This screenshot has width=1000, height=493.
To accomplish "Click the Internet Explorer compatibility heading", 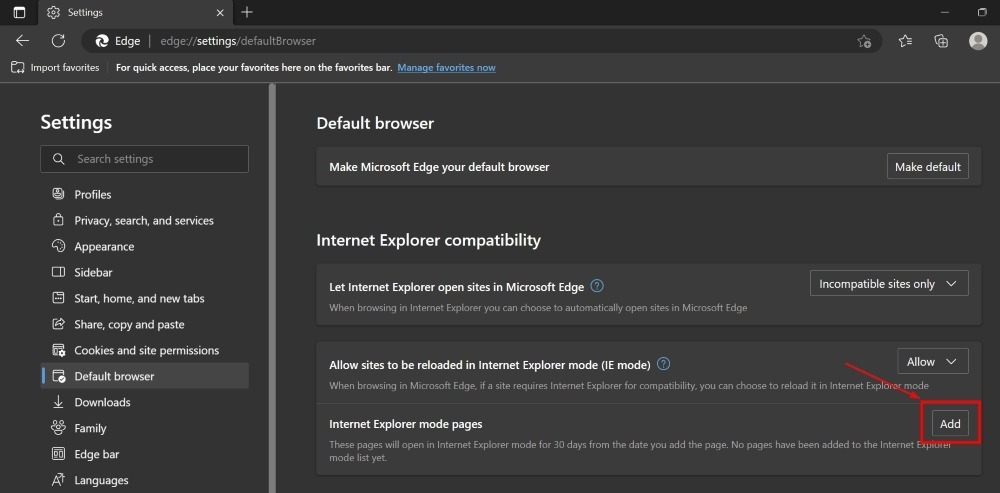I will (x=429, y=240).
